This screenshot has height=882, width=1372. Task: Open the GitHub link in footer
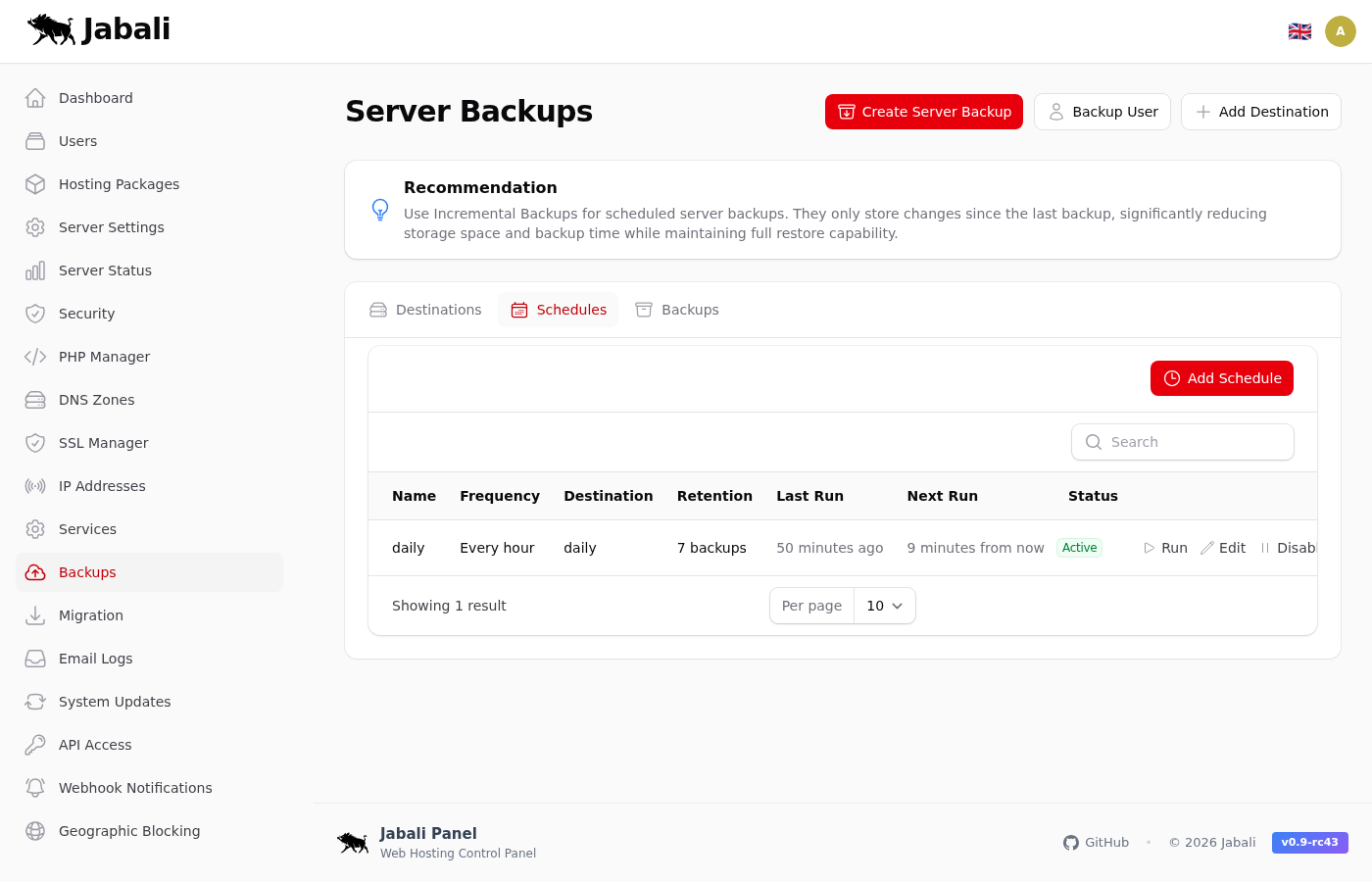point(1096,843)
